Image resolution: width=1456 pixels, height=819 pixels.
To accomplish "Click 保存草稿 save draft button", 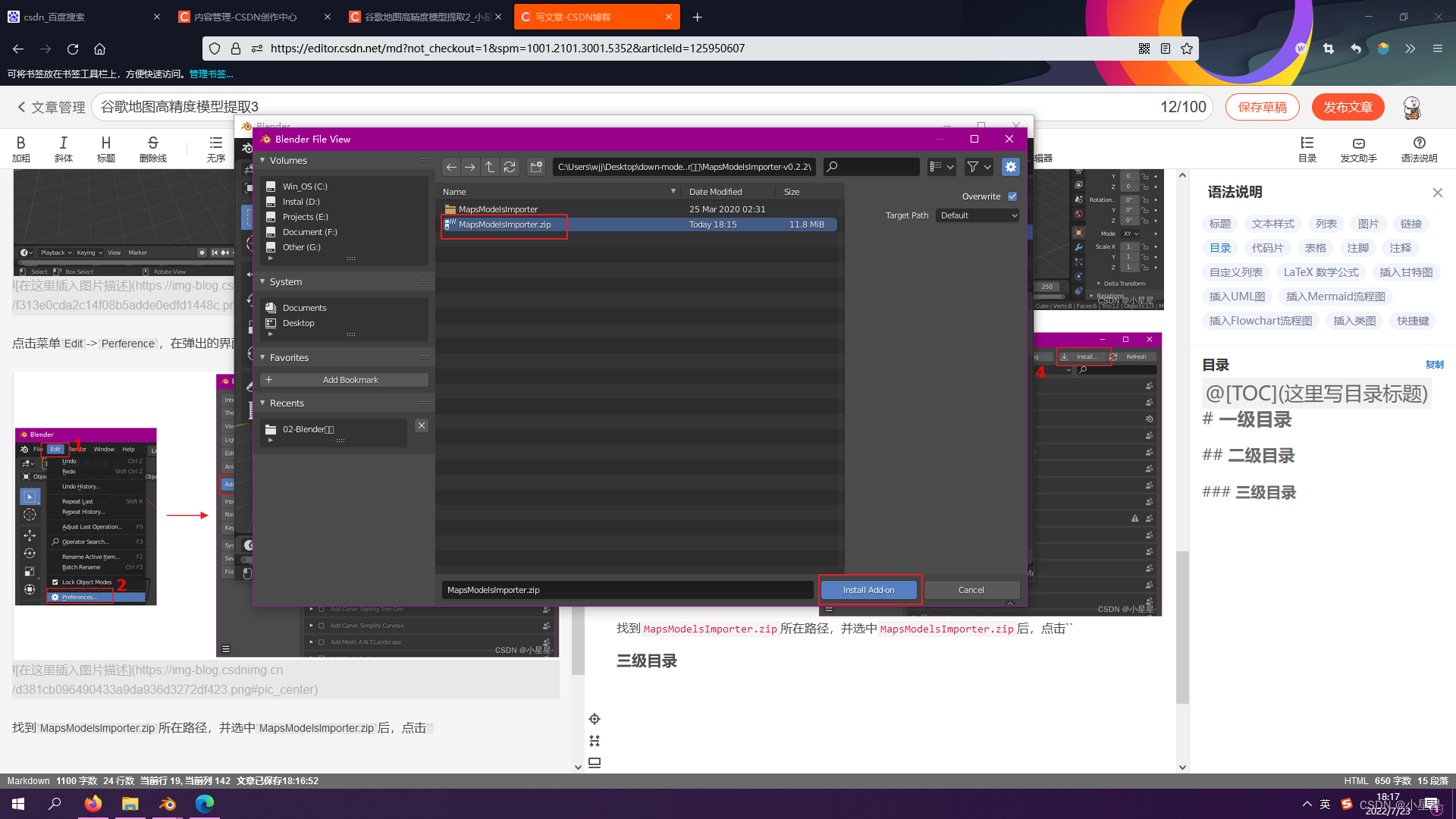I will 1262,108.
